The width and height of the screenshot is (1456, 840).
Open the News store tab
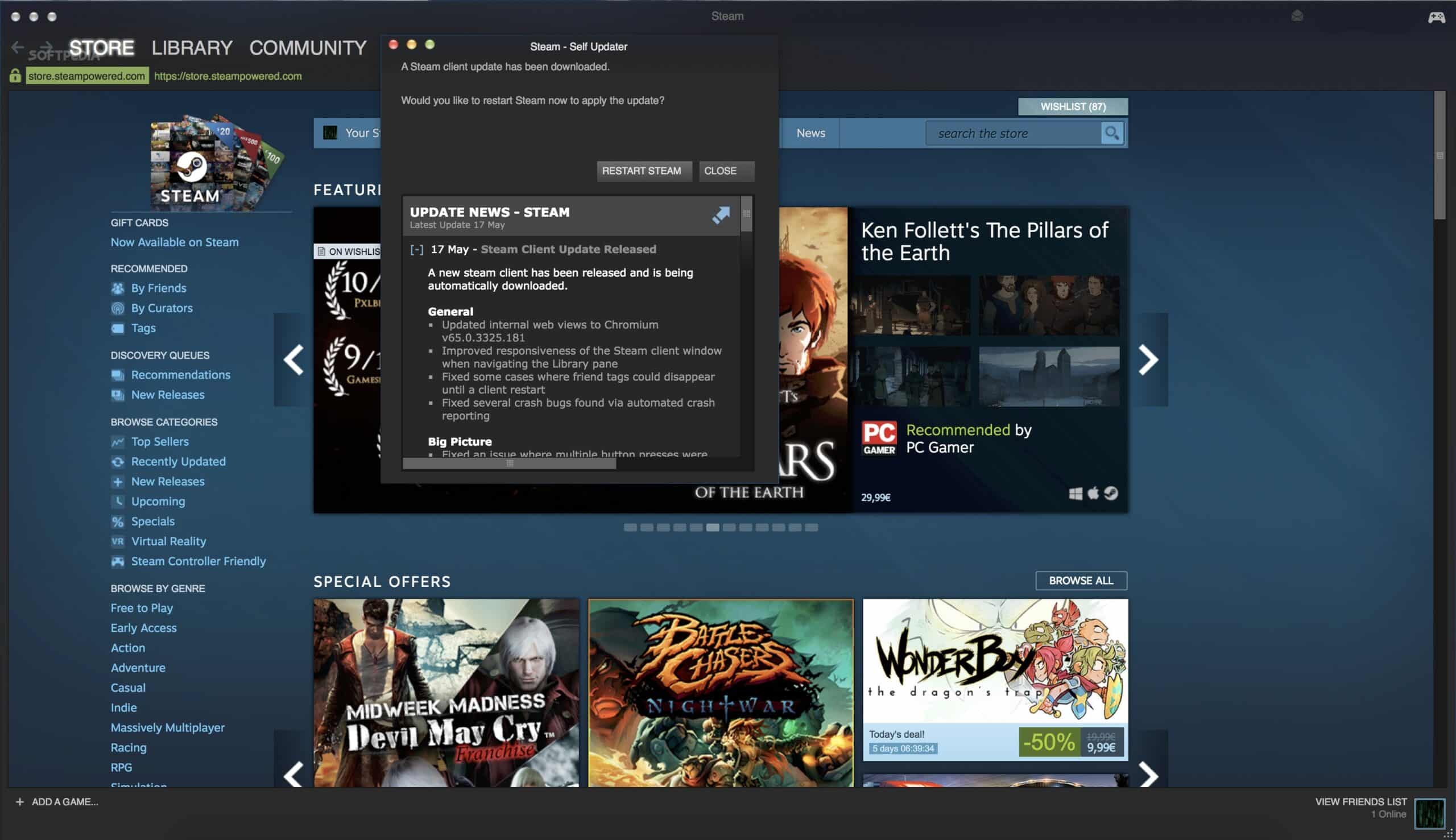(x=810, y=133)
